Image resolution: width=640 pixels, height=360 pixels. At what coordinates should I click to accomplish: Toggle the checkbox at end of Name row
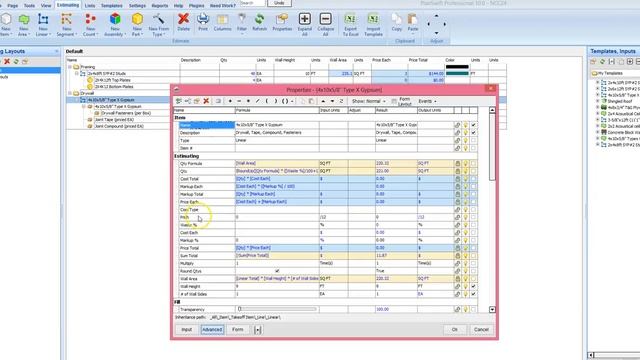(x=473, y=125)
